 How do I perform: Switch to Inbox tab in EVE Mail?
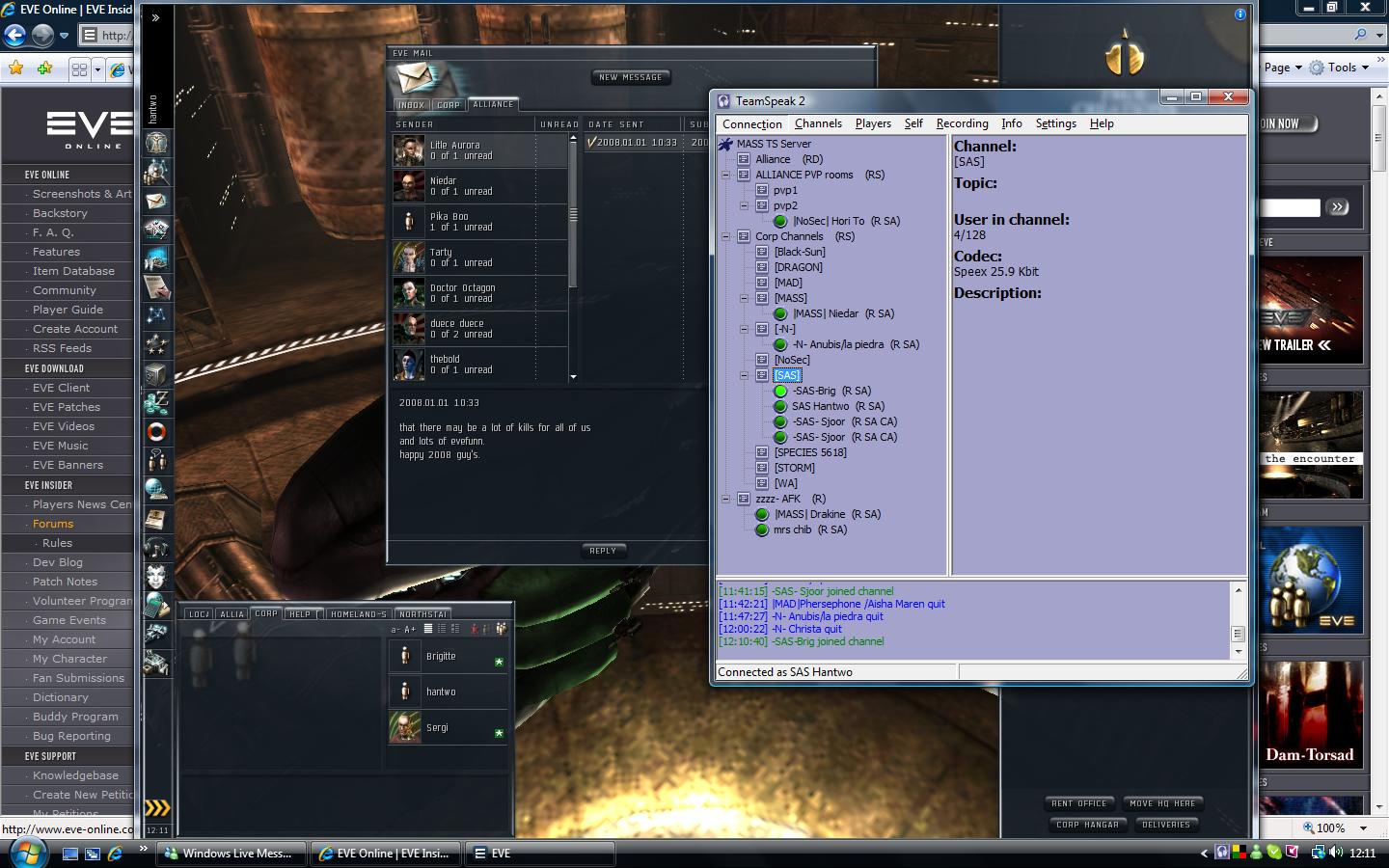point(411,104)
